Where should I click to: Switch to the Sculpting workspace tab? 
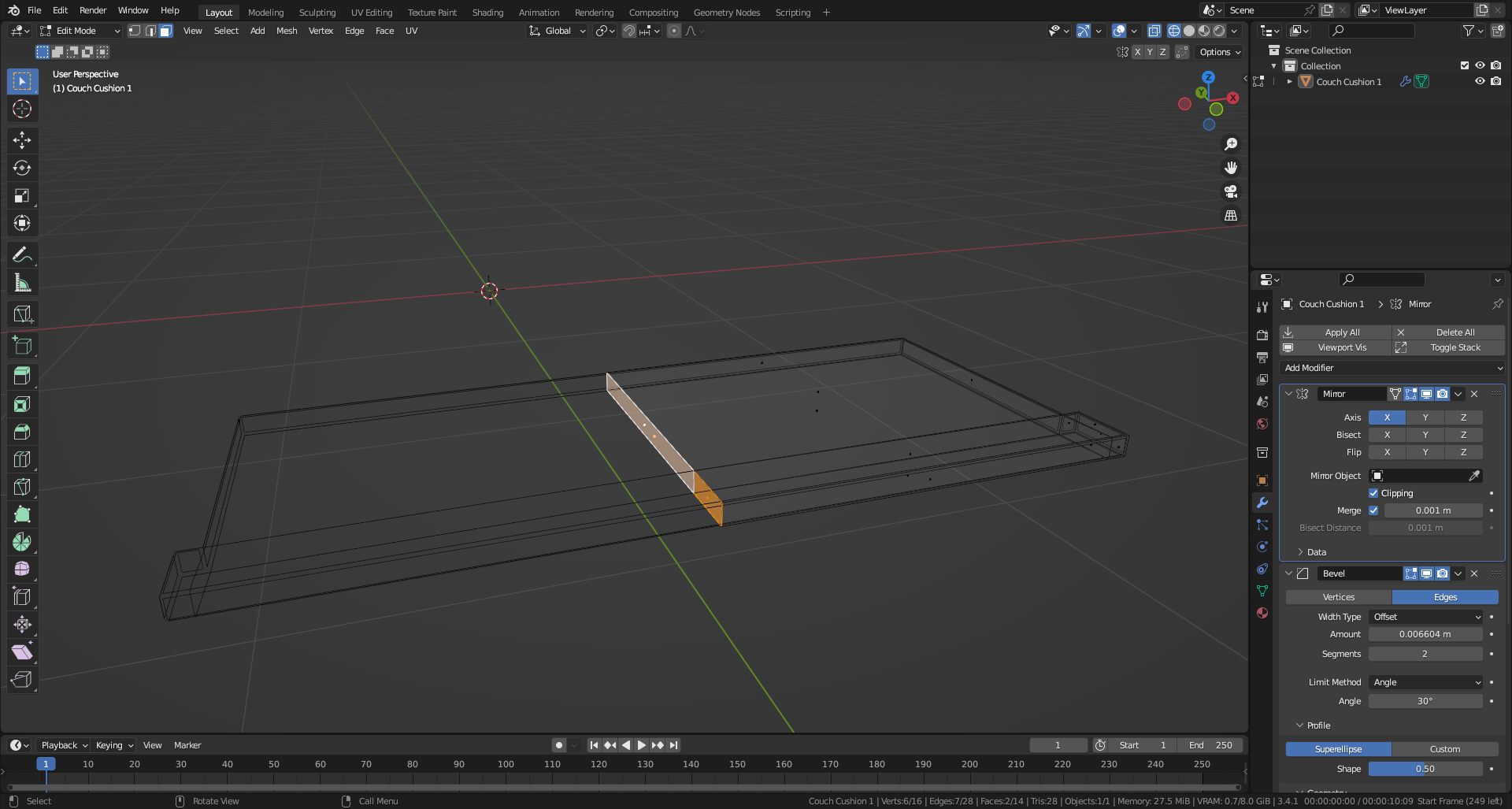coord(317,12)
